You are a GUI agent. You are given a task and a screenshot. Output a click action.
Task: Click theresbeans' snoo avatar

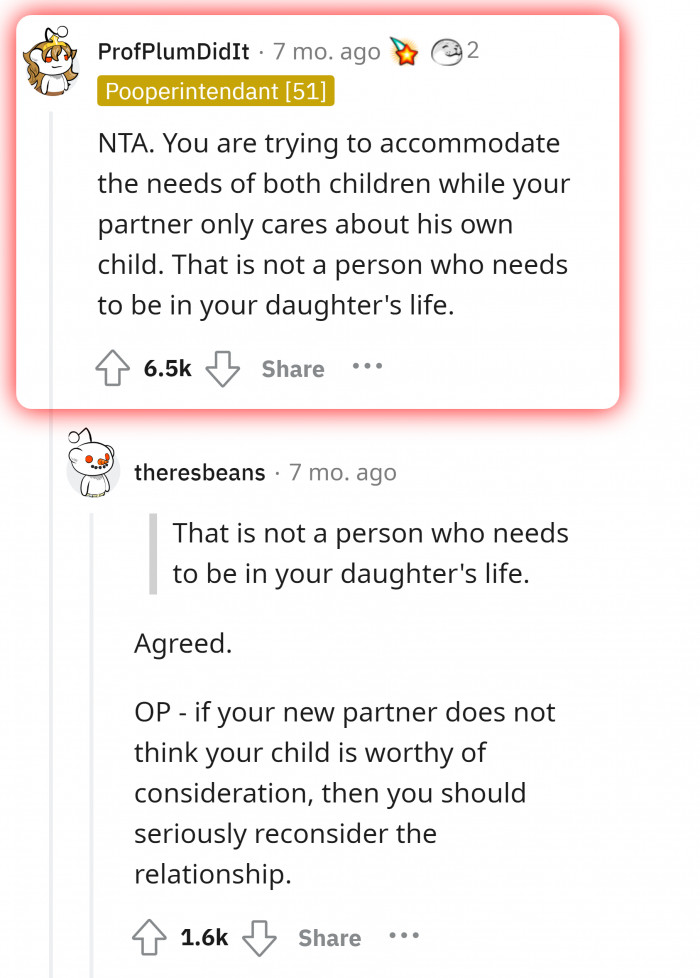[94, 471]
